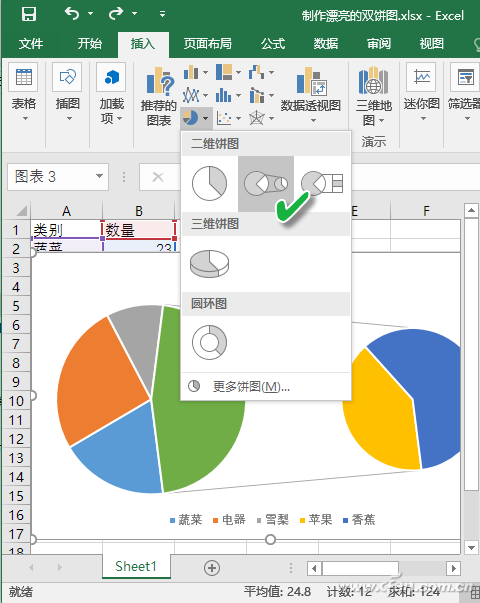
Task: Click the Save icon in quick access toolbar
Action: (29, 14)
